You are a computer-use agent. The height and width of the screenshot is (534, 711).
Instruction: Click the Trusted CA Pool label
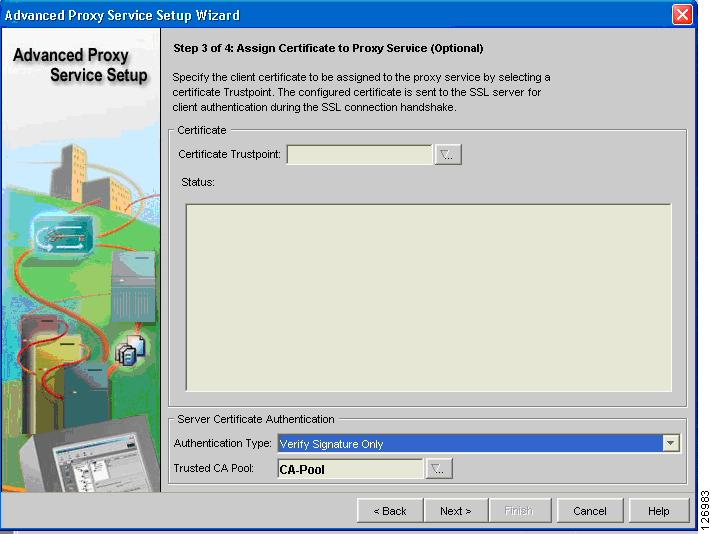point(214,468)
